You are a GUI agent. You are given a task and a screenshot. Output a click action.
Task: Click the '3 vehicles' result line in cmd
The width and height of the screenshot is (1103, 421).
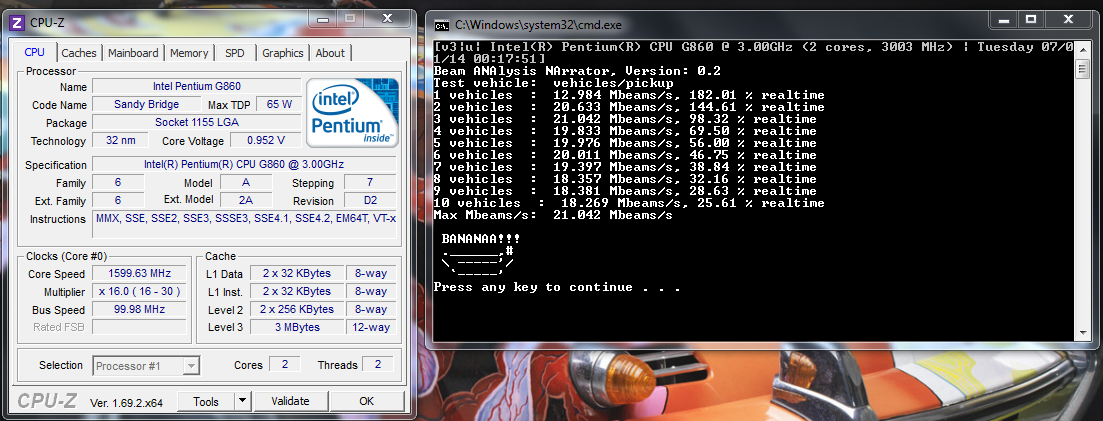pyautogui.click(x=625, y=119)
